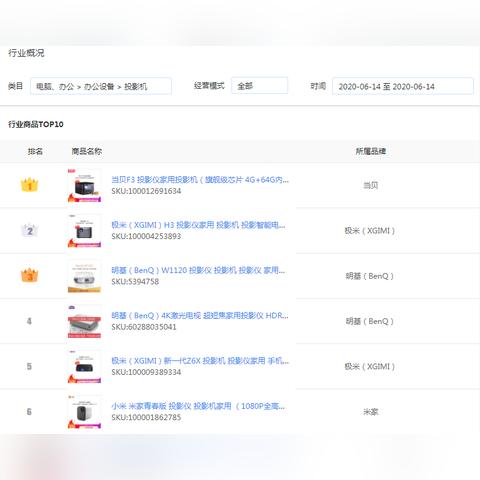Screen dimensions: 480x480
Task: Click brand 明基 (BenQ) in rank 3 row
Action: click(369, 276)
